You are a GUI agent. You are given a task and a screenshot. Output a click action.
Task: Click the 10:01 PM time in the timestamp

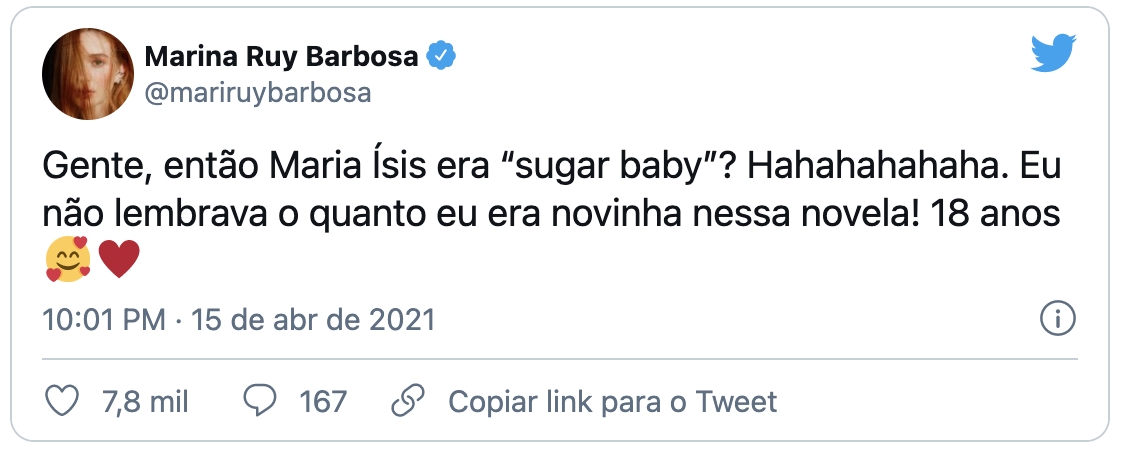(x=104, y=320)
